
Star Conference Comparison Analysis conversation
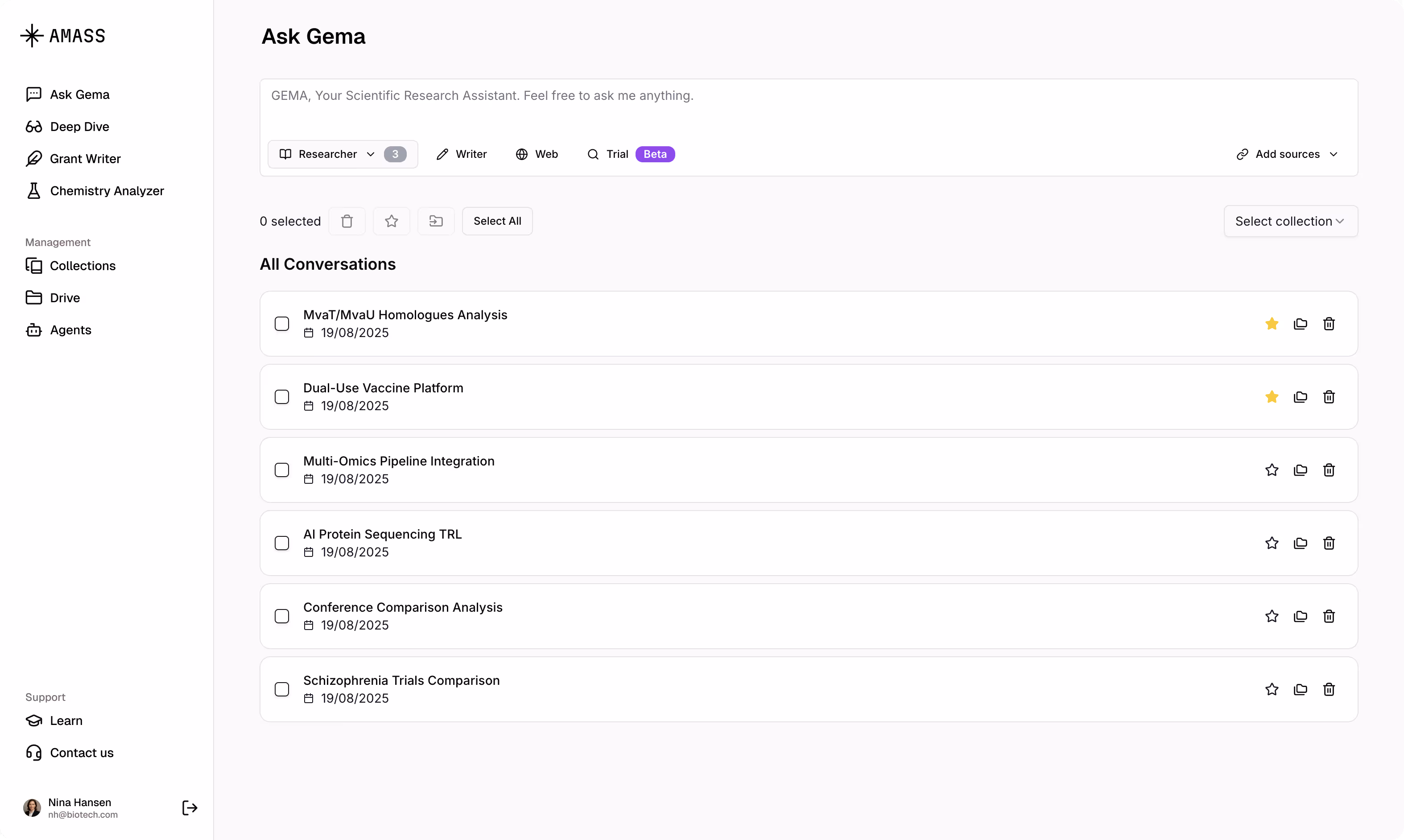1272,616
